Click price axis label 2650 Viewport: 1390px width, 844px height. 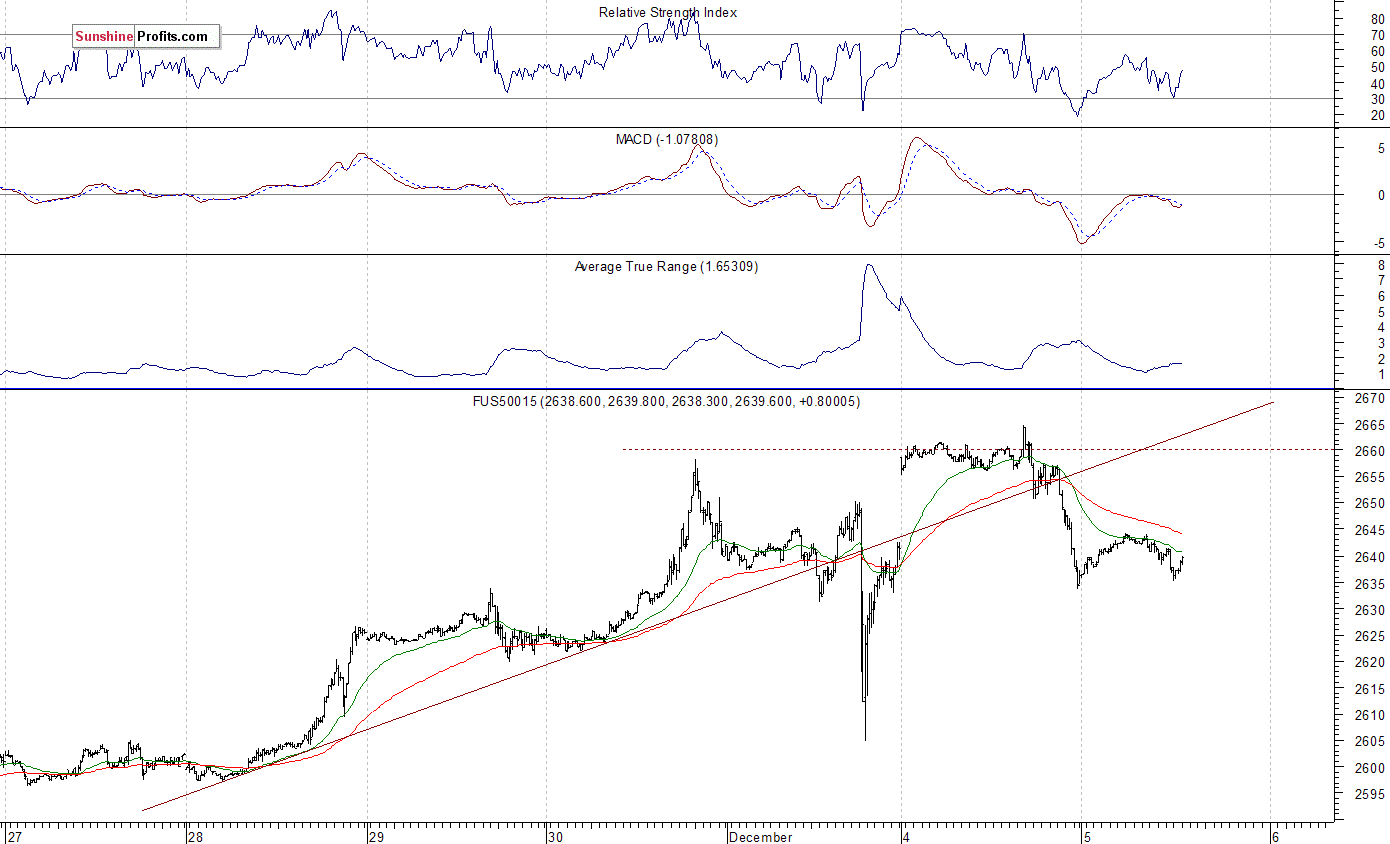(x=1372, y=504)
